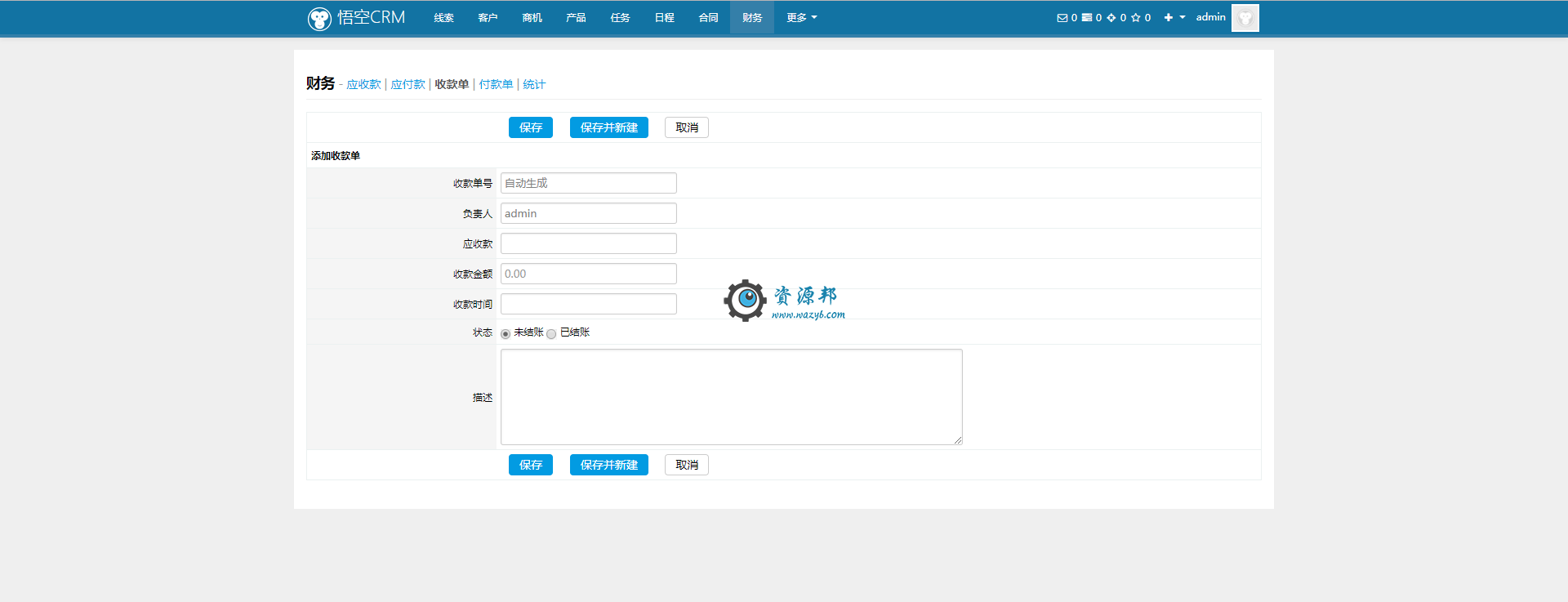Select the 已结账 radio button
The height and width of the screenshot is (602, 1568).
click(551, 333)
